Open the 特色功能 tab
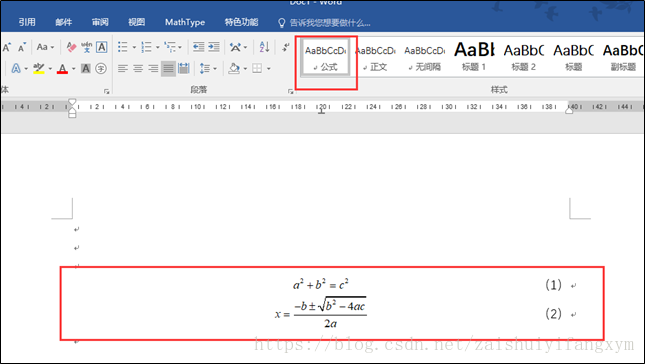 click(241, 22)
